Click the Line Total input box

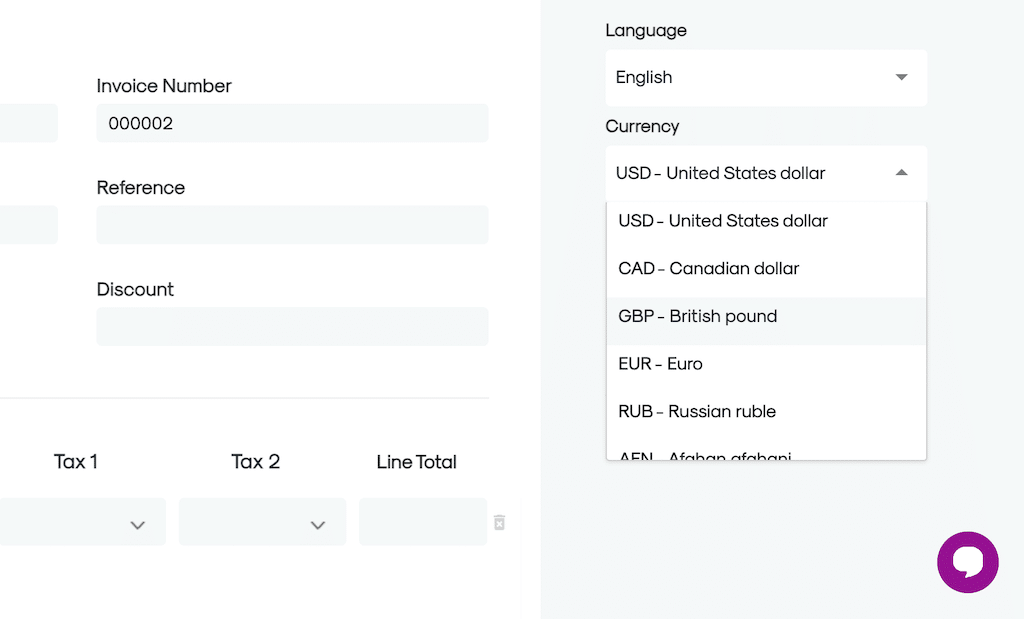click(422, 522)
